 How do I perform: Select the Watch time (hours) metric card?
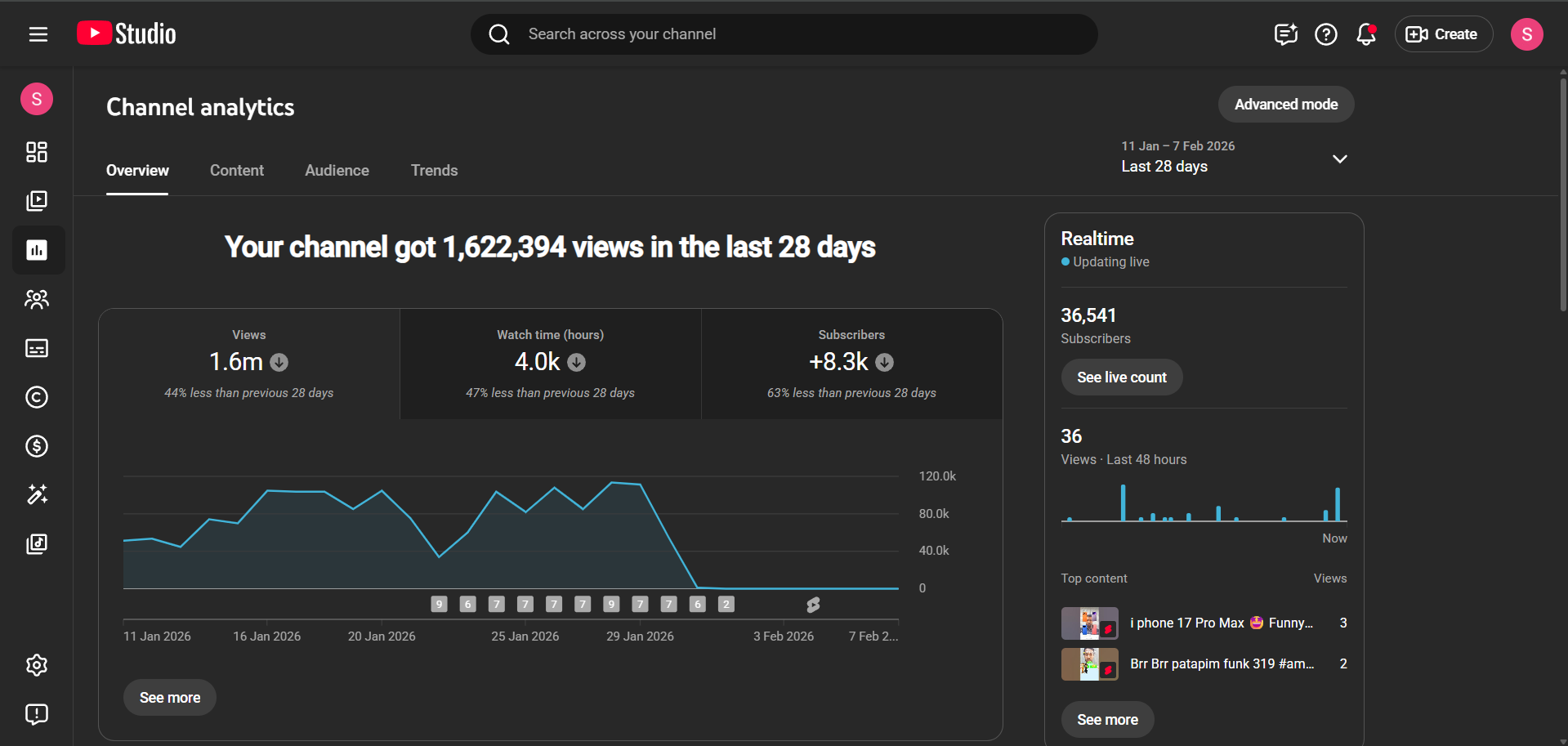click(x=550, y=364)
